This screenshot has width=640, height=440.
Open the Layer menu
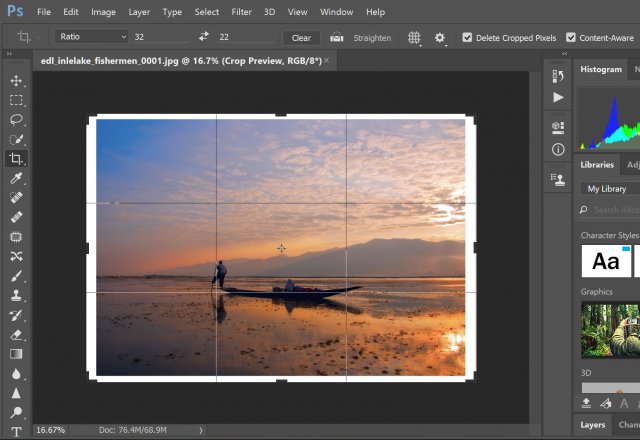(x=139, y=12)
